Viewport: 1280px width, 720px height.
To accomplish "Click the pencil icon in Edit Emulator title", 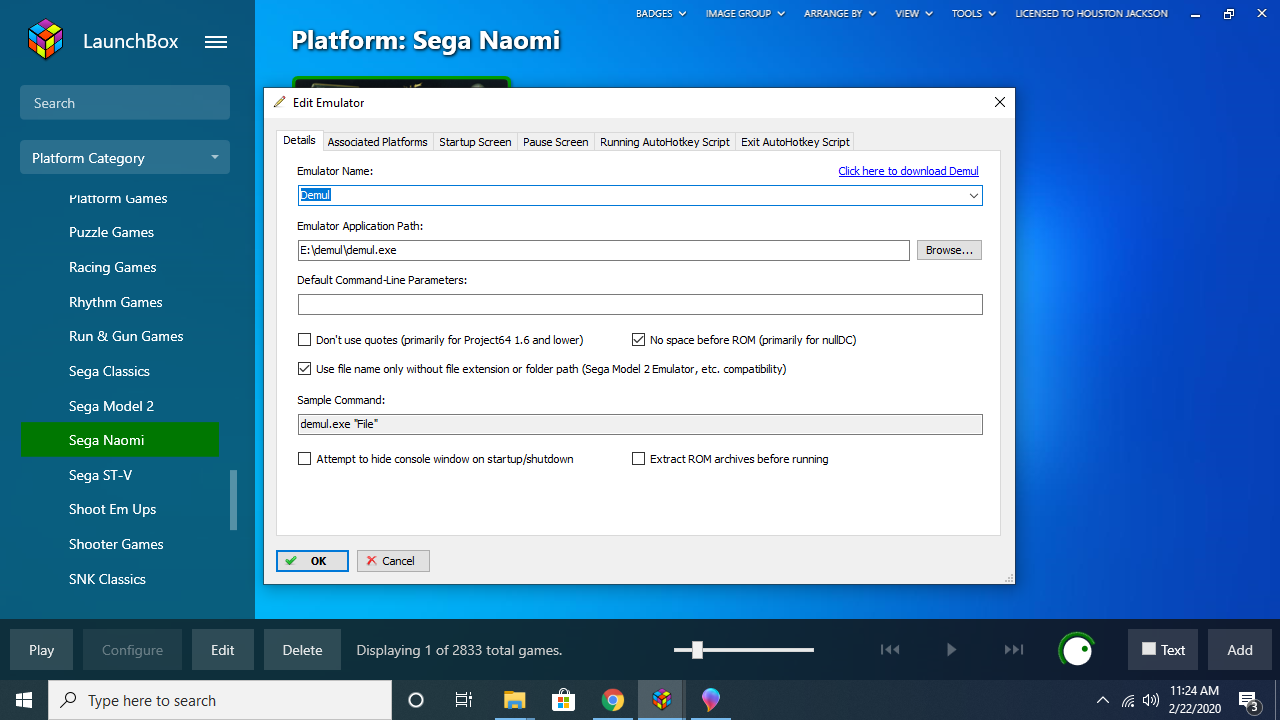I will (x=280, y=102).
